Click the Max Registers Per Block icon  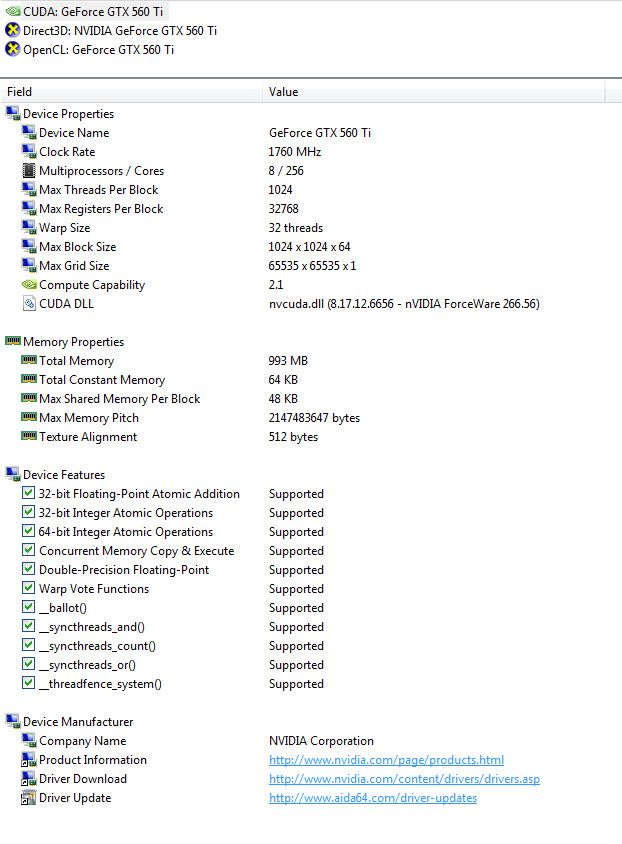point(29,208)
